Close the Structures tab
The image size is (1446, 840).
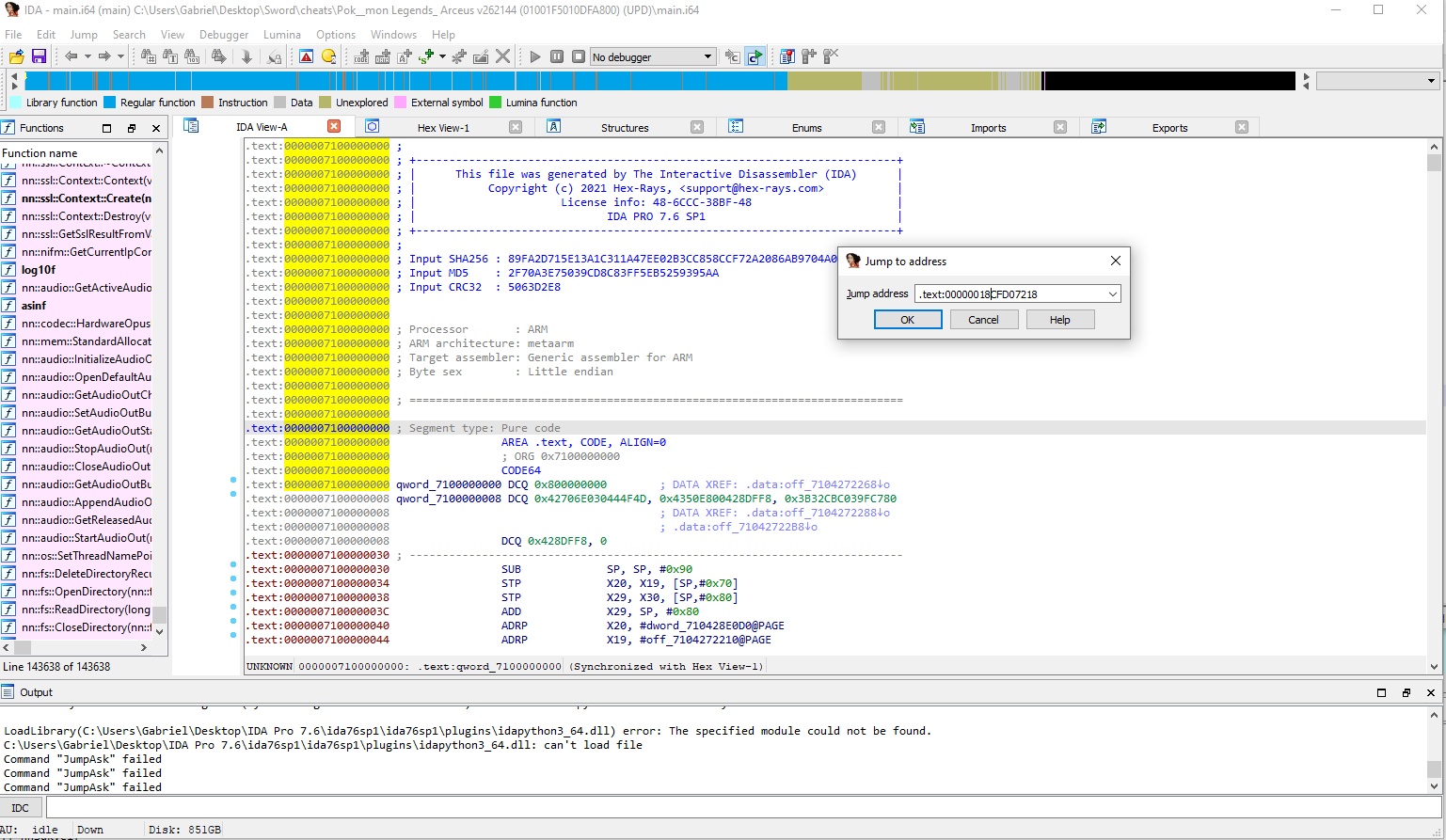point(697,127)
